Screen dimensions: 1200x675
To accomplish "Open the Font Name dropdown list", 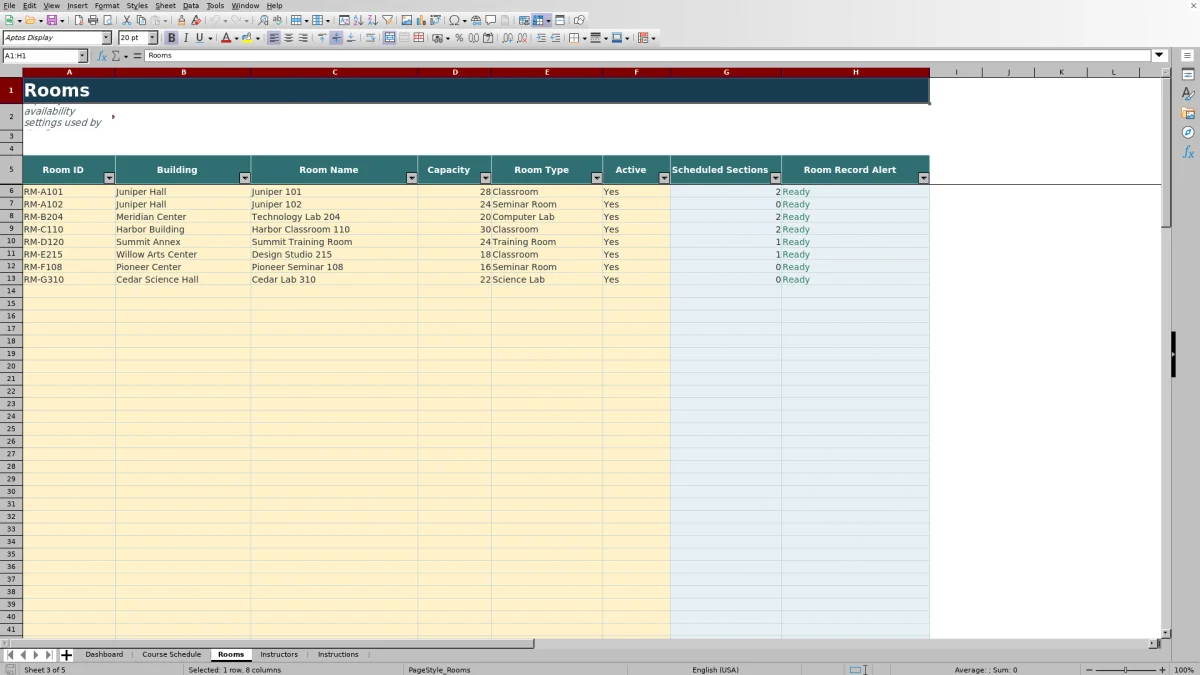I will click(106, 38).
